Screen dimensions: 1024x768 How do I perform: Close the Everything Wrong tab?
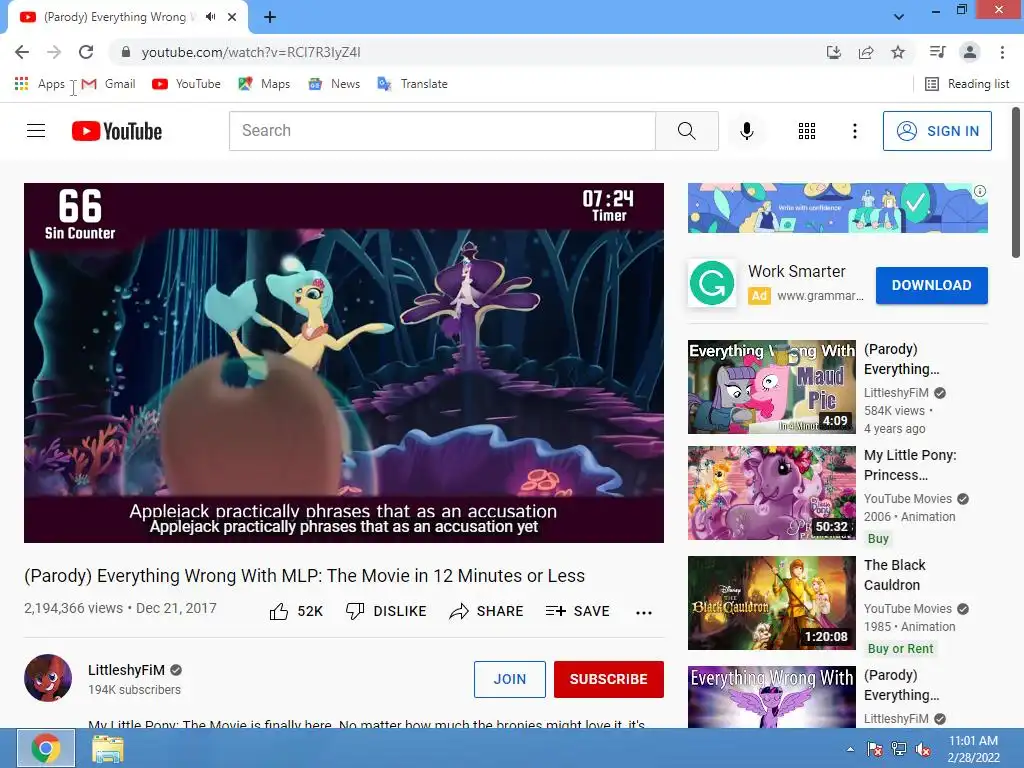pos(232,17)
